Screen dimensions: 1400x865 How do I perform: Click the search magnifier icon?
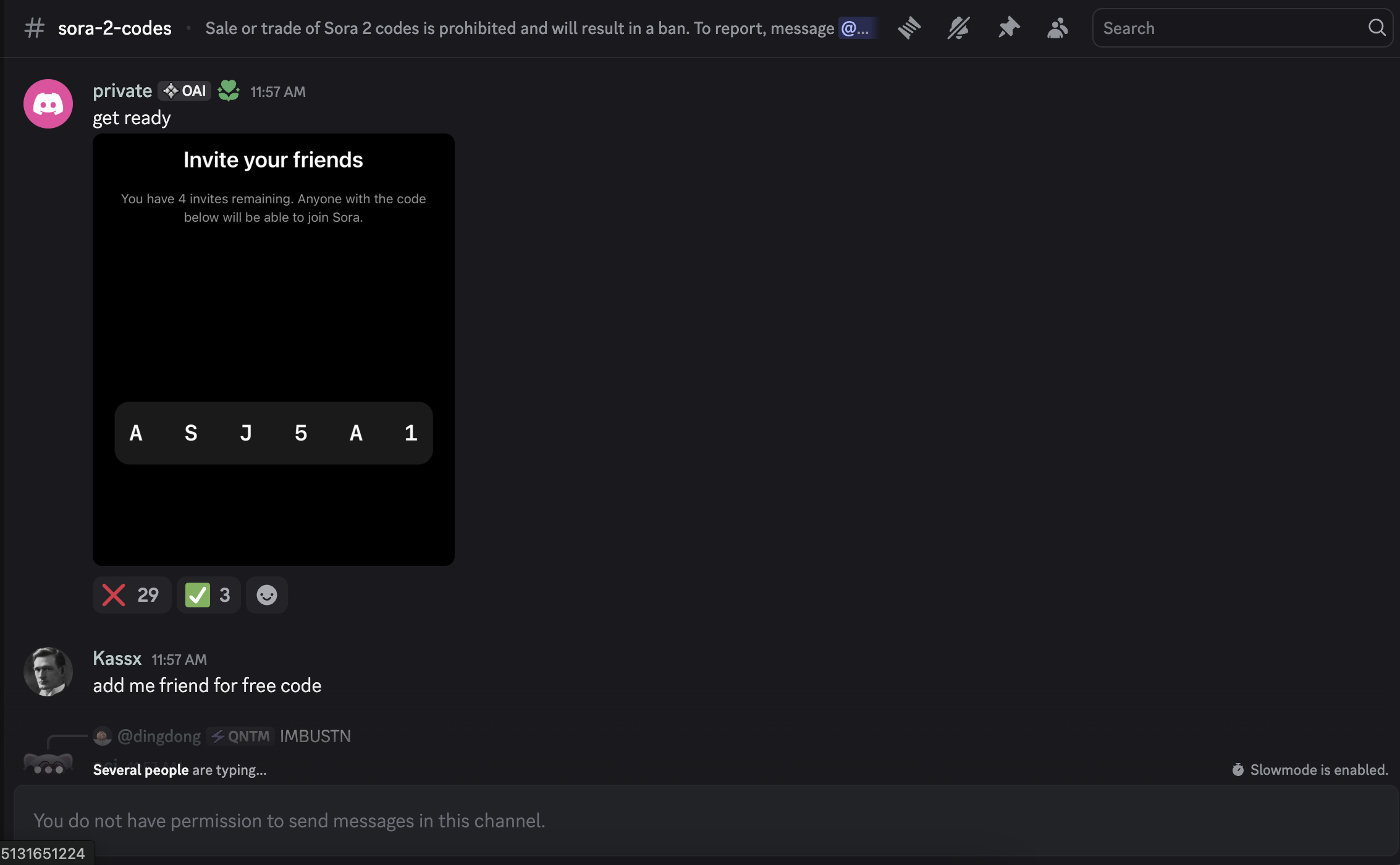[1377, 28]
